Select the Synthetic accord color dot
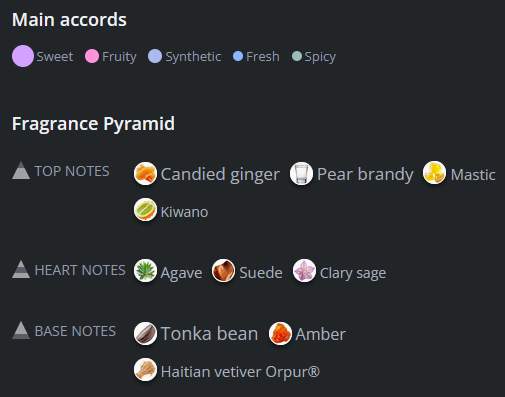 pos(155,56)
